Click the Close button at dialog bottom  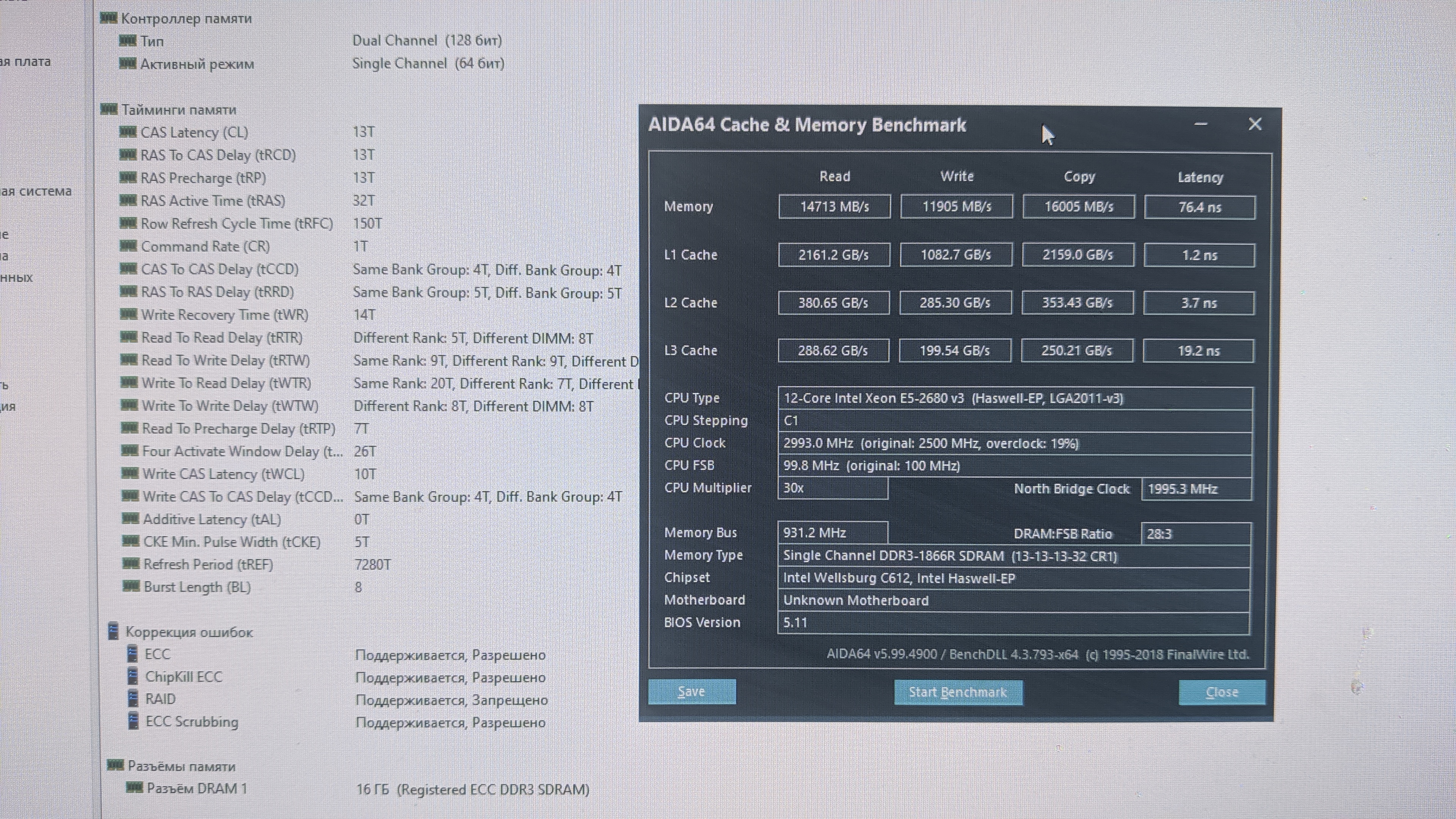click(1221, 692)
